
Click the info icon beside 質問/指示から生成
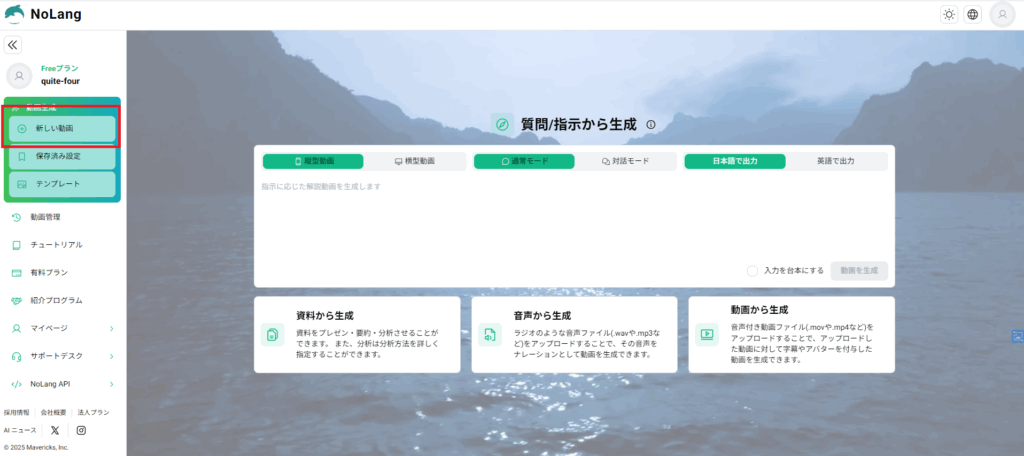click(x=650, y=125)
